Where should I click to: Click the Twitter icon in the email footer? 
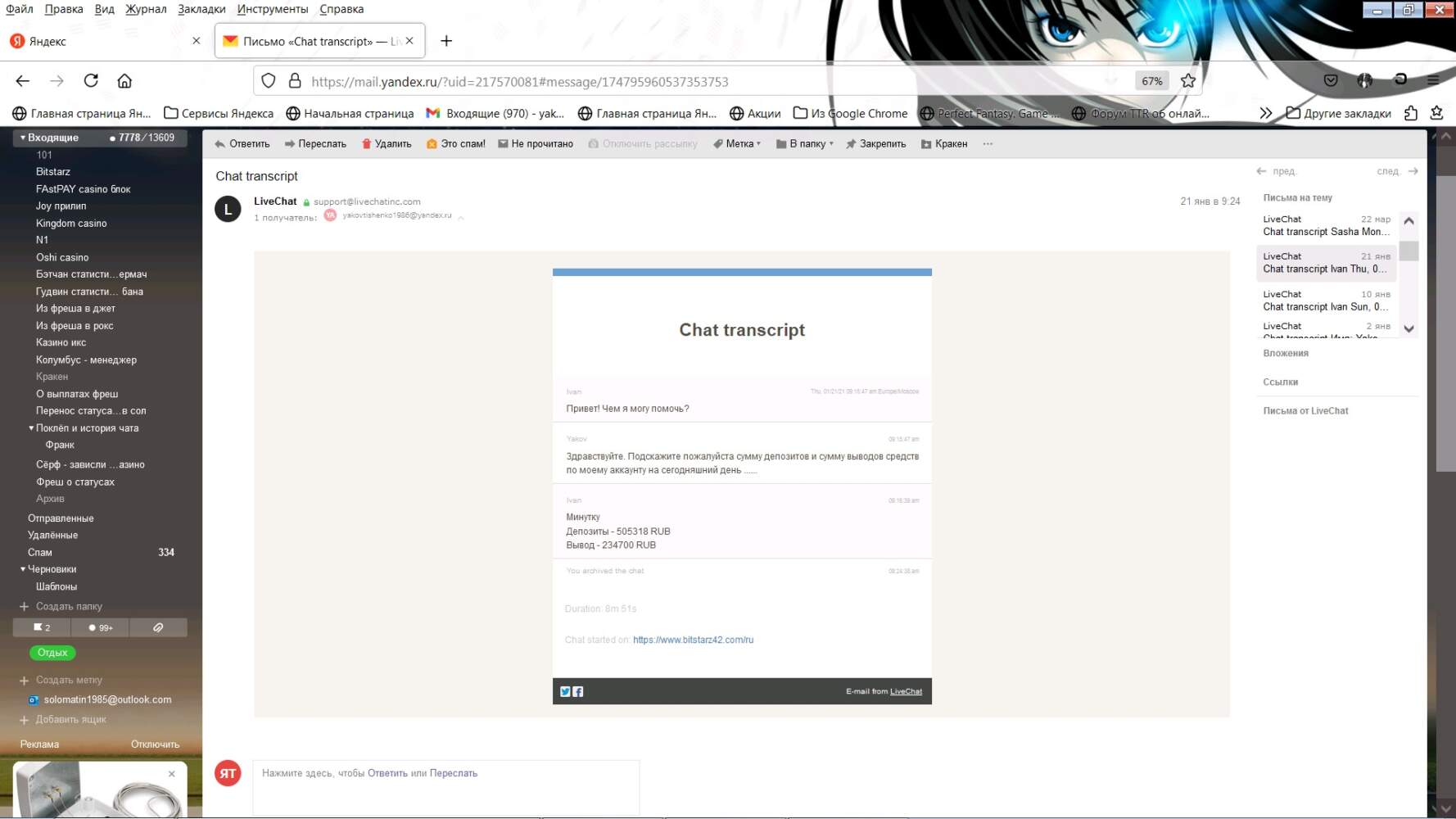pyautogui.click(x=565, y=692)
